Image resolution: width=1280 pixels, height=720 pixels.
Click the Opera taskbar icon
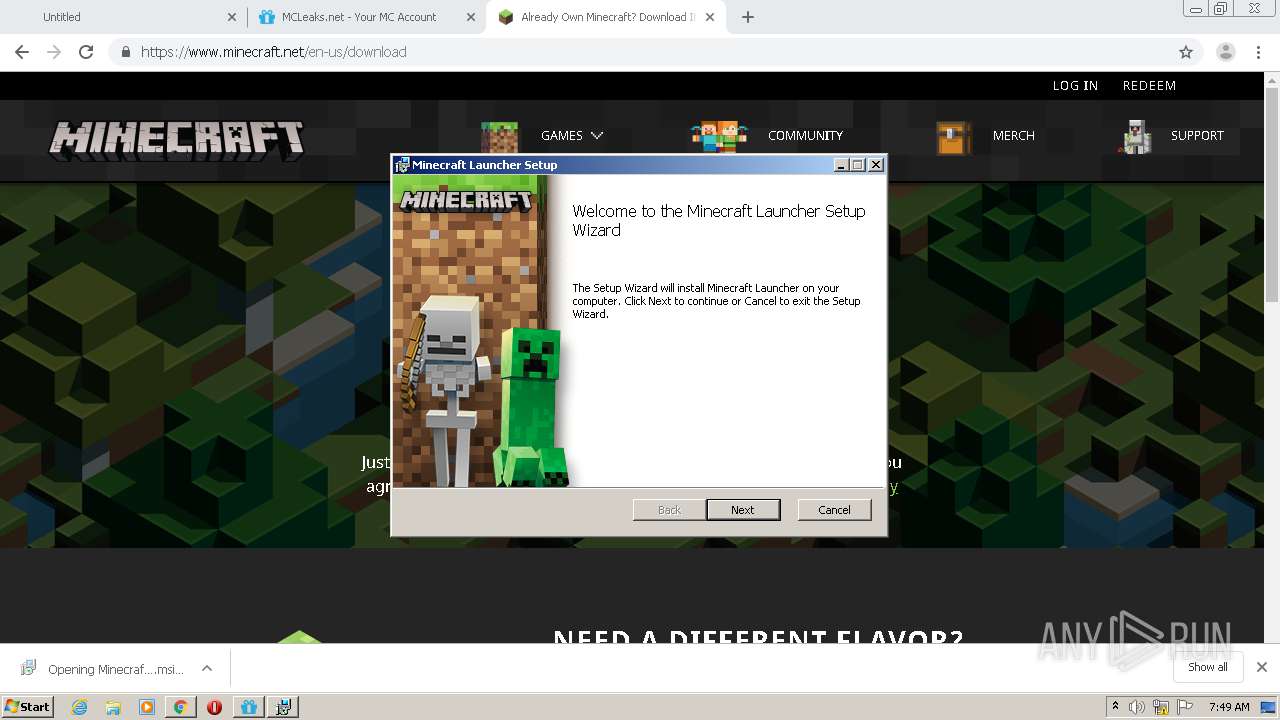pyautogui.click(x=214, y=707)
